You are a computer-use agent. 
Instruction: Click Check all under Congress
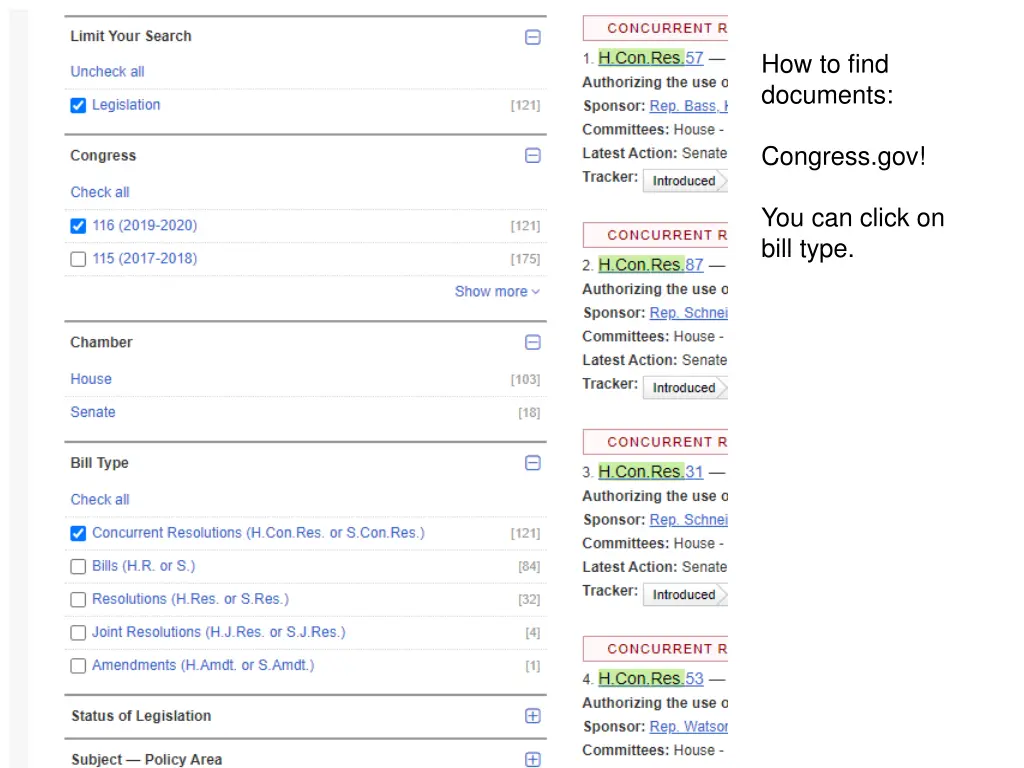(x=100, y=192)
